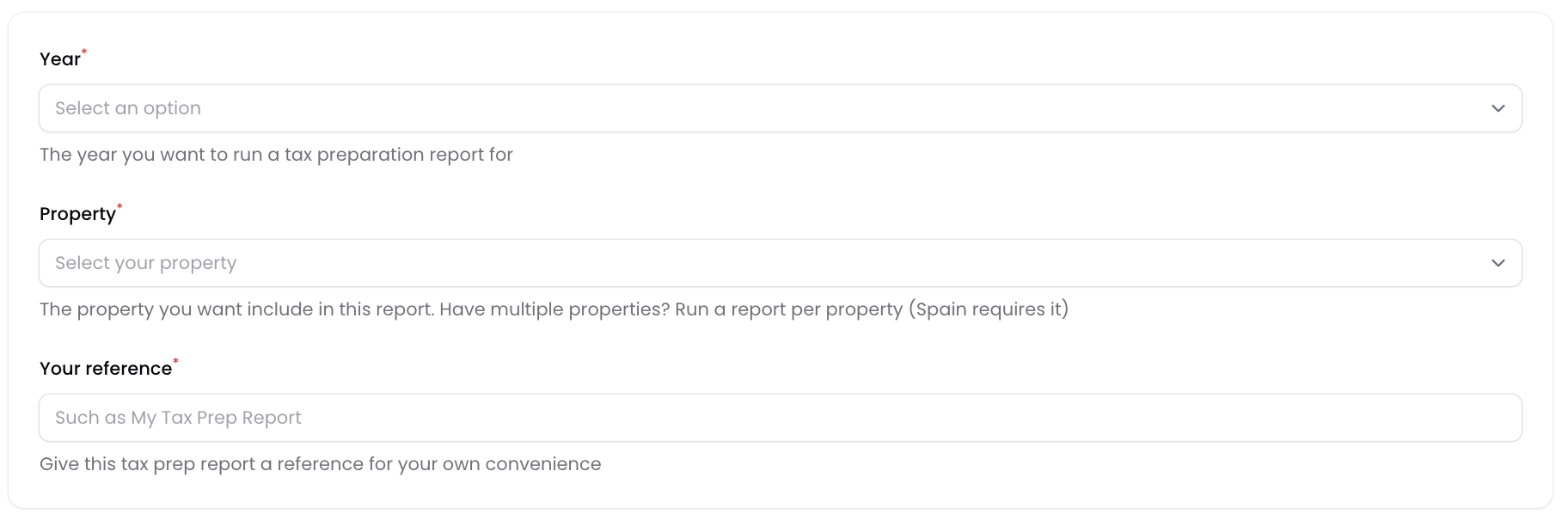Viewport: 1568px width, 526px height.
Task: Click the "Such as My Tax Prep Report" placeholder
Action: pos(178,418)
